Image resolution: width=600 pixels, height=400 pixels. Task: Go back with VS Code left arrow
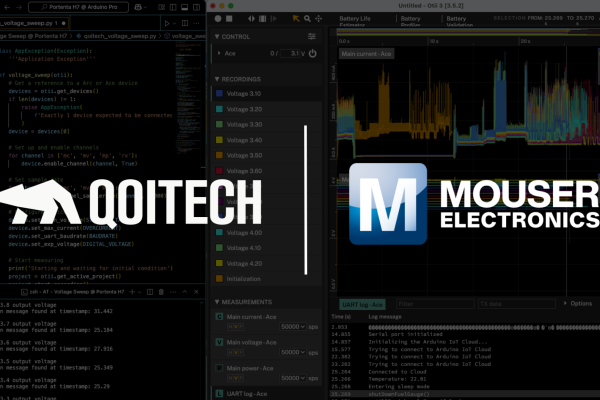7,7
